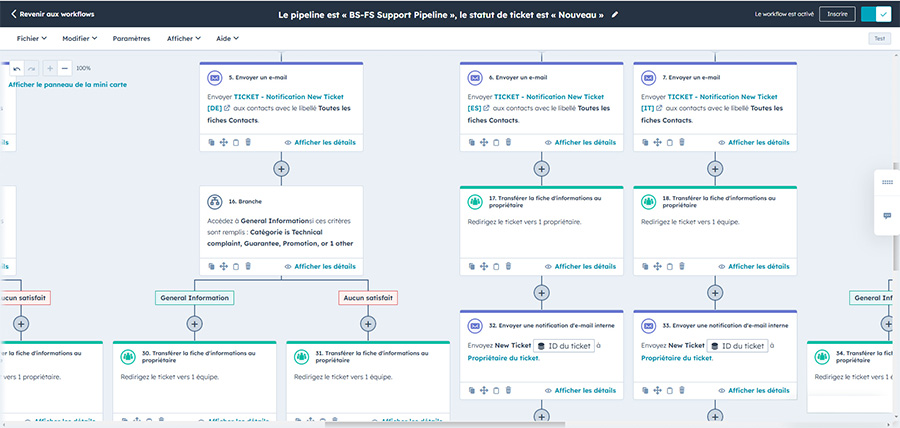Delete action 33 with trash icon
Image resolution: width=900 pixels, height=428 pixels.
click(x=682, y=390)
